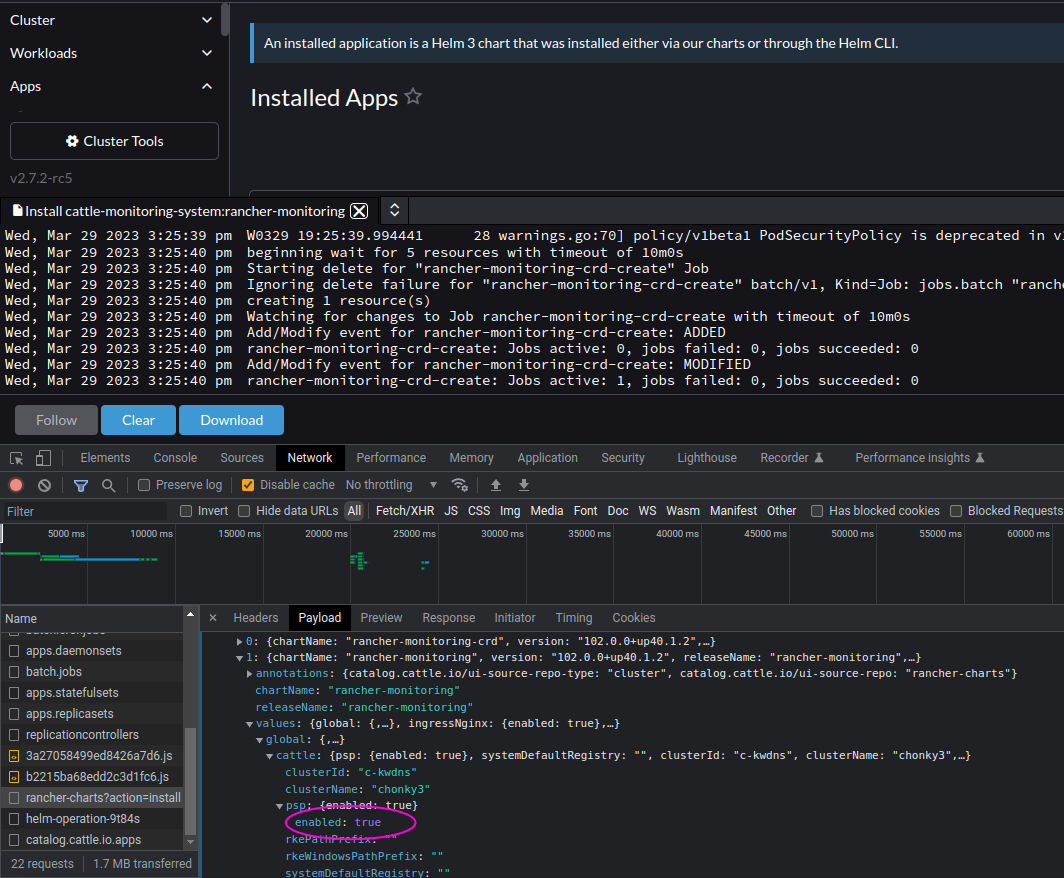Select the inspect element tool in DevTools
The image size is (1064, 878).
coord(16,457)
